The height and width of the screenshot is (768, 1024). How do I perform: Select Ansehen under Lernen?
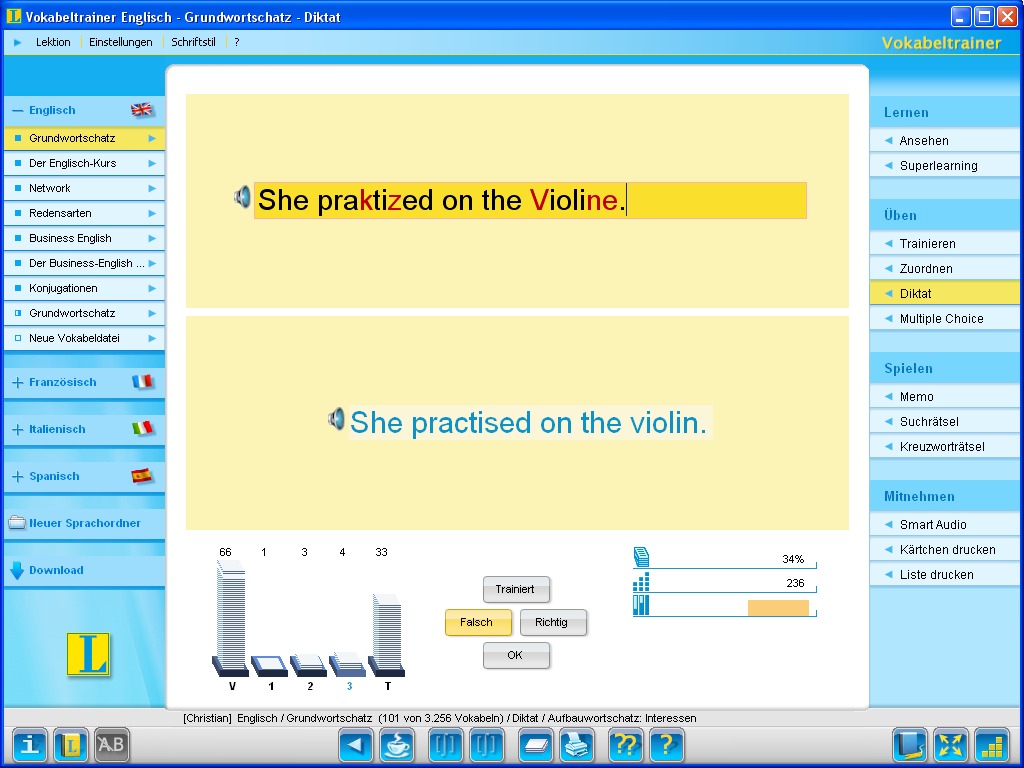pos(944,140)
